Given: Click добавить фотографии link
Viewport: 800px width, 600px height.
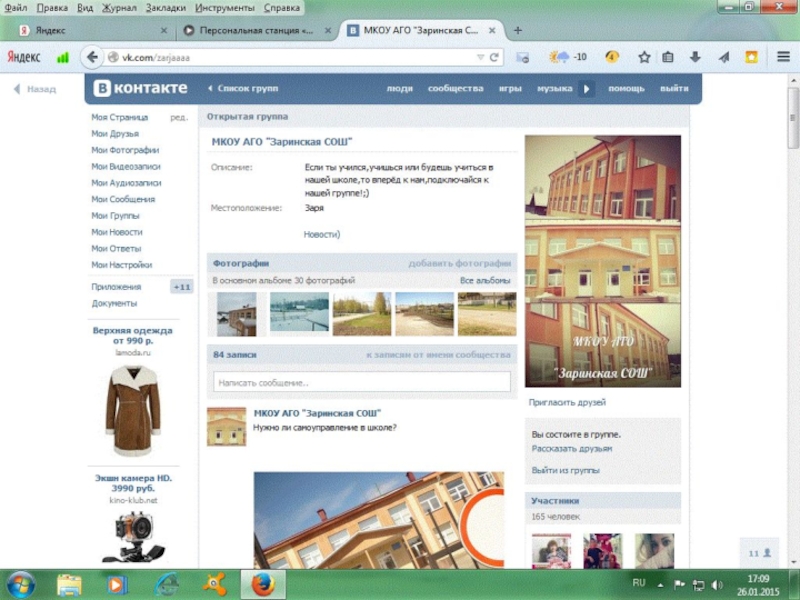Looking at the screenshot, I should coord(459,263).
